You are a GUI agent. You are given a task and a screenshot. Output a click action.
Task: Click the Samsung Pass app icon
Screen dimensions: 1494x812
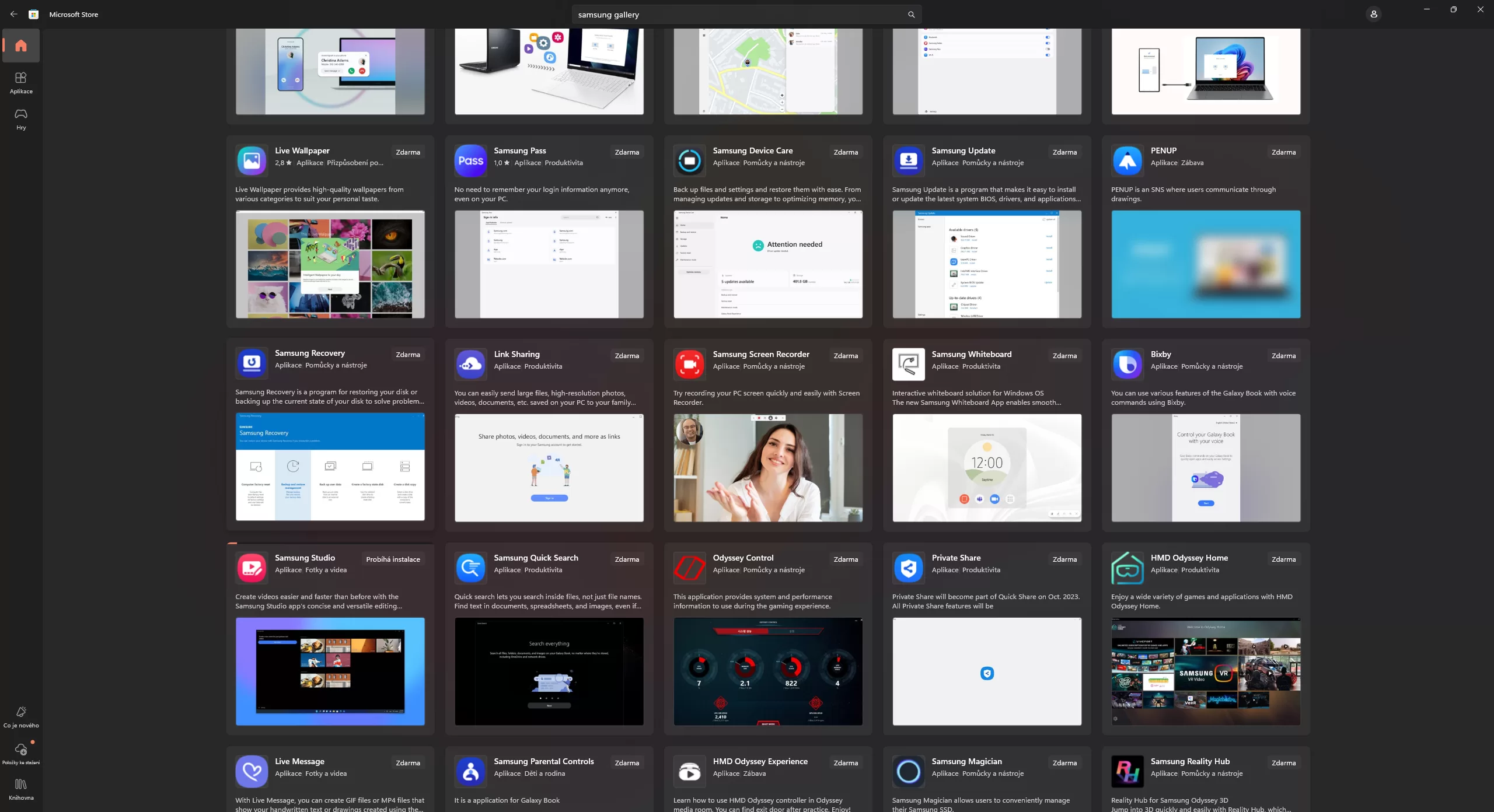[x=470, y=160]
